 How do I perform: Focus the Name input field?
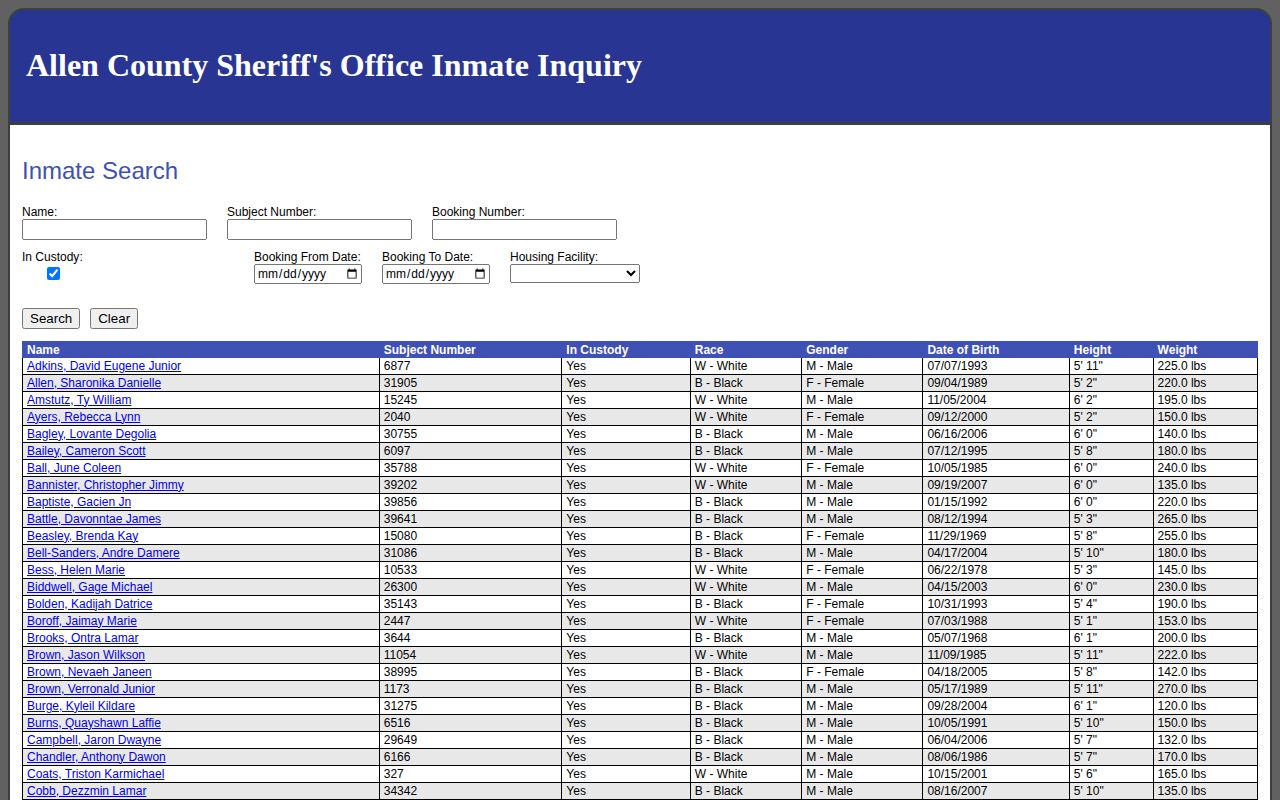coord(114,230)
